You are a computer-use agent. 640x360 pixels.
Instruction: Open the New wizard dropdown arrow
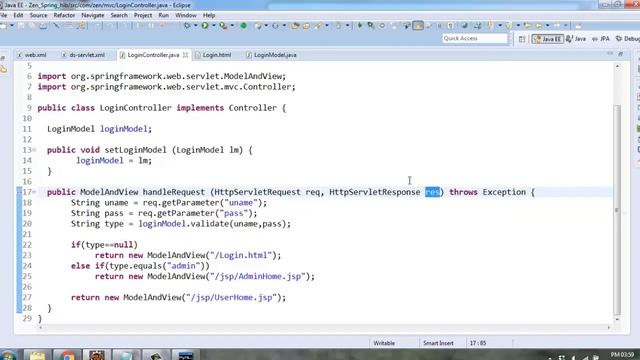click(12, 26)
